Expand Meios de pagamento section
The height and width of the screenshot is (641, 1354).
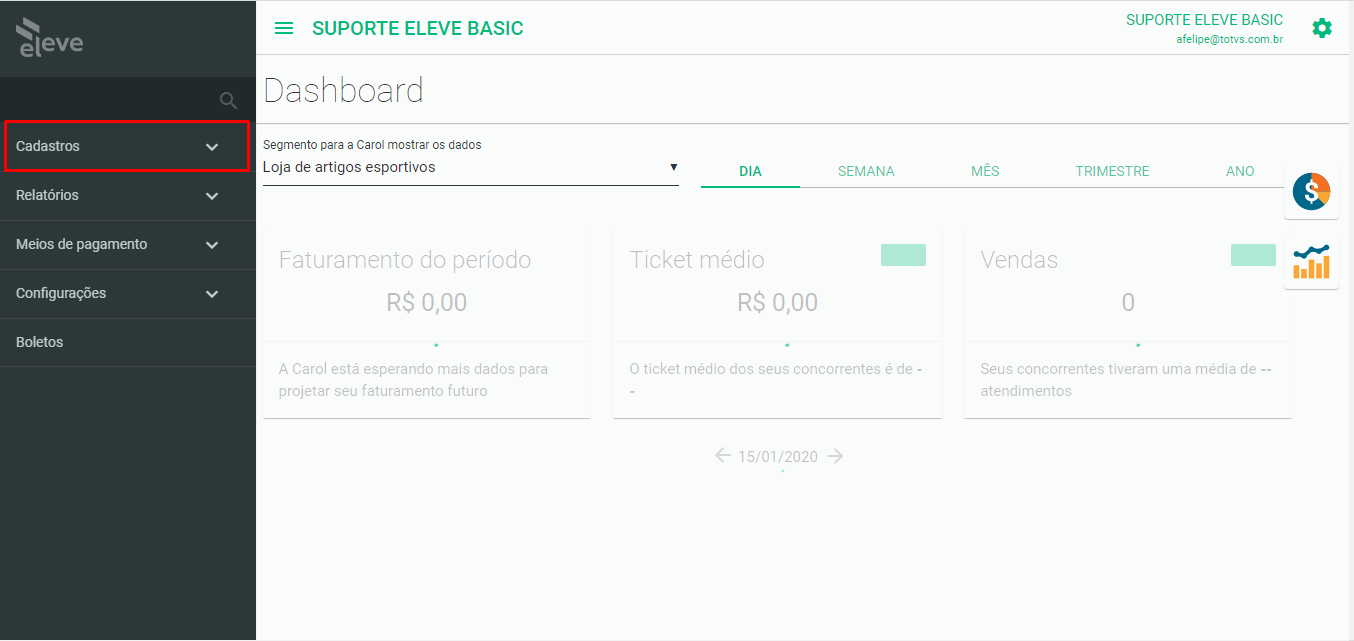coord(128,245)
